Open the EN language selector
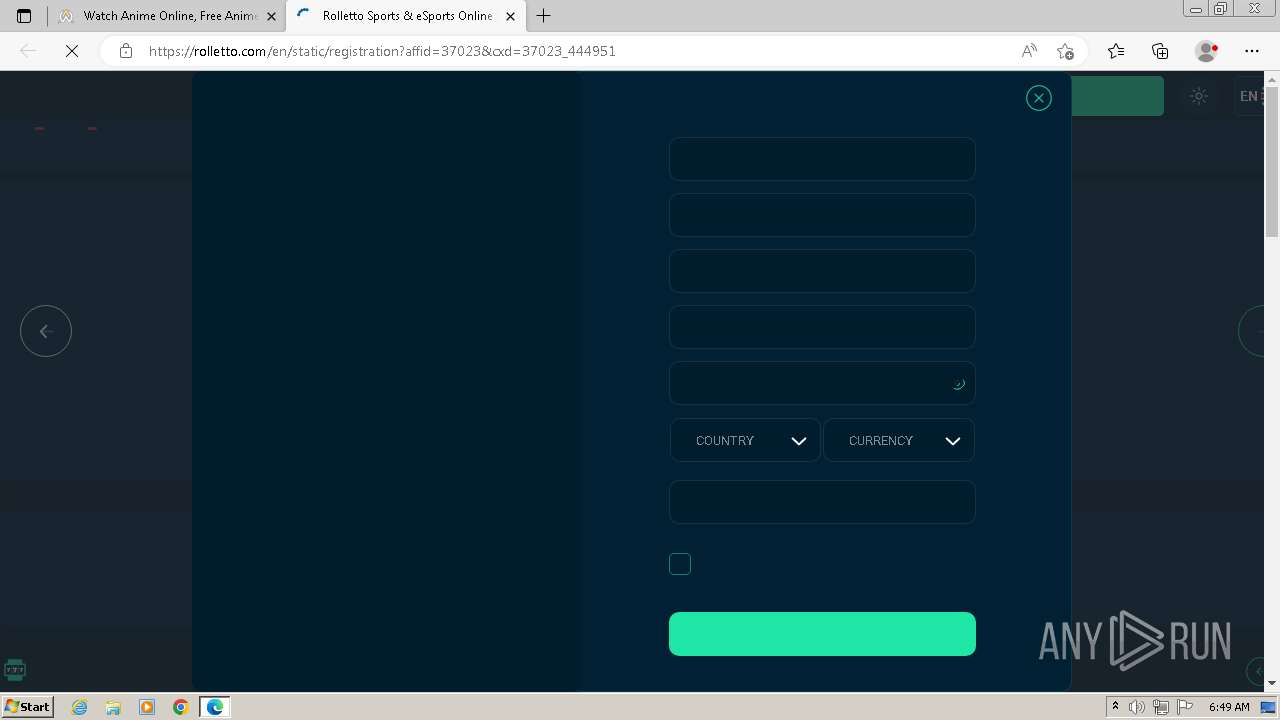This screenshot has height=720, width=1280. click(1249, 96)
